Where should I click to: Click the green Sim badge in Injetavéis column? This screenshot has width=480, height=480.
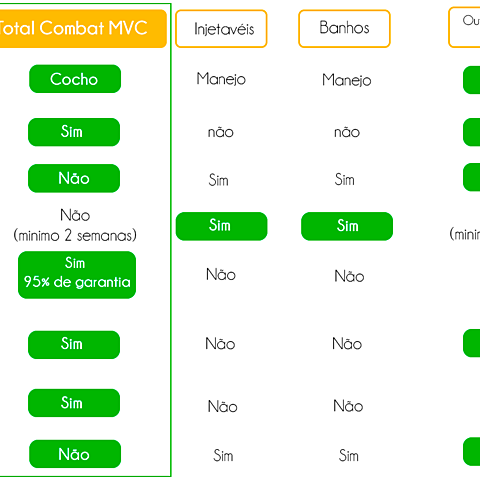221,226
